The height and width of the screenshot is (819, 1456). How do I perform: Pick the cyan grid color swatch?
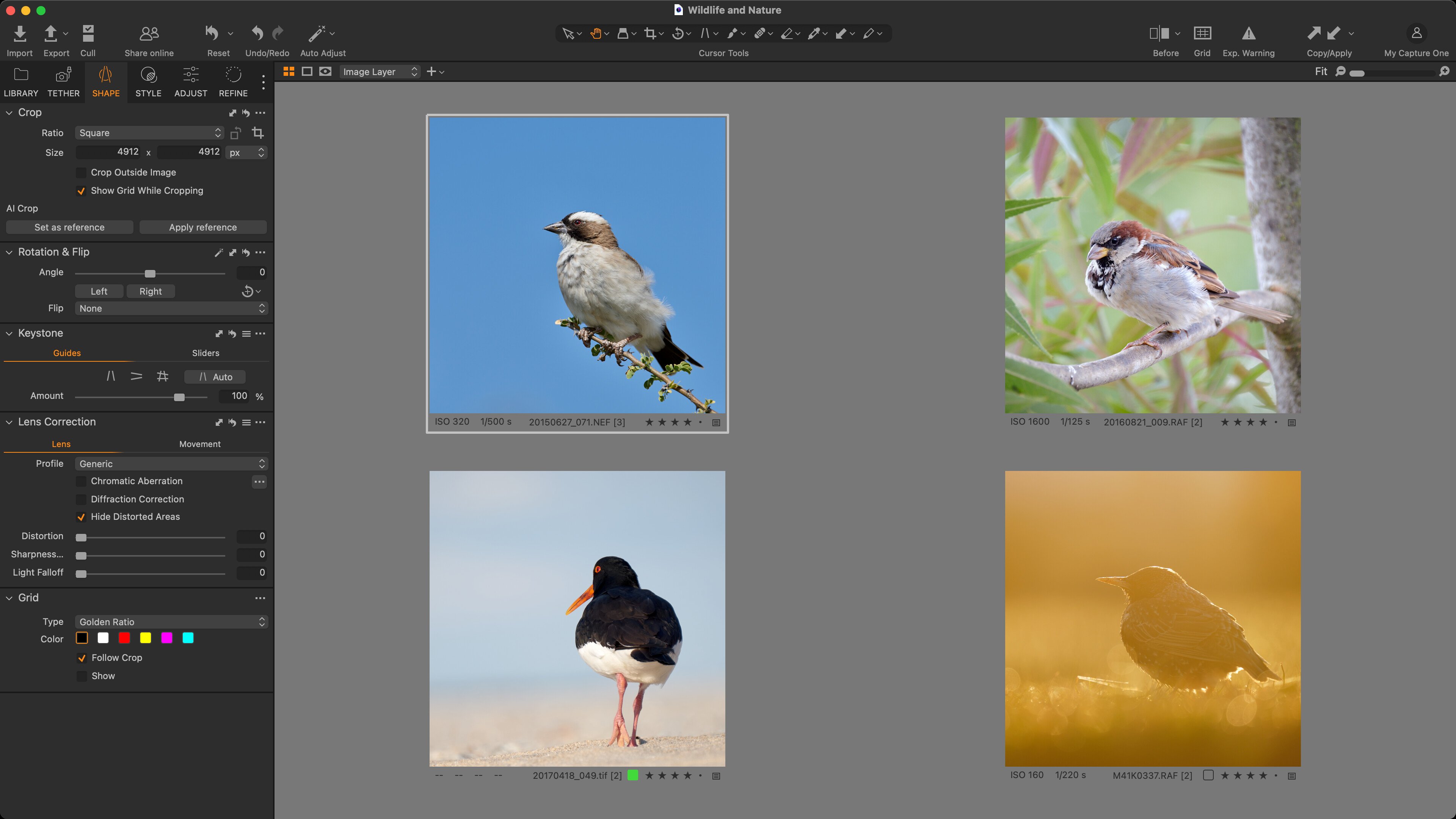pyautogui.click(x=188, y=638)
